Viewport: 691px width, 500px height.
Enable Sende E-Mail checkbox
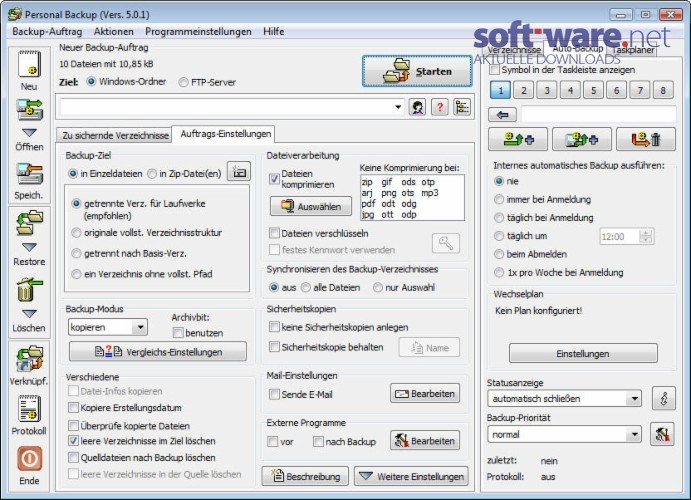point(274,394)
